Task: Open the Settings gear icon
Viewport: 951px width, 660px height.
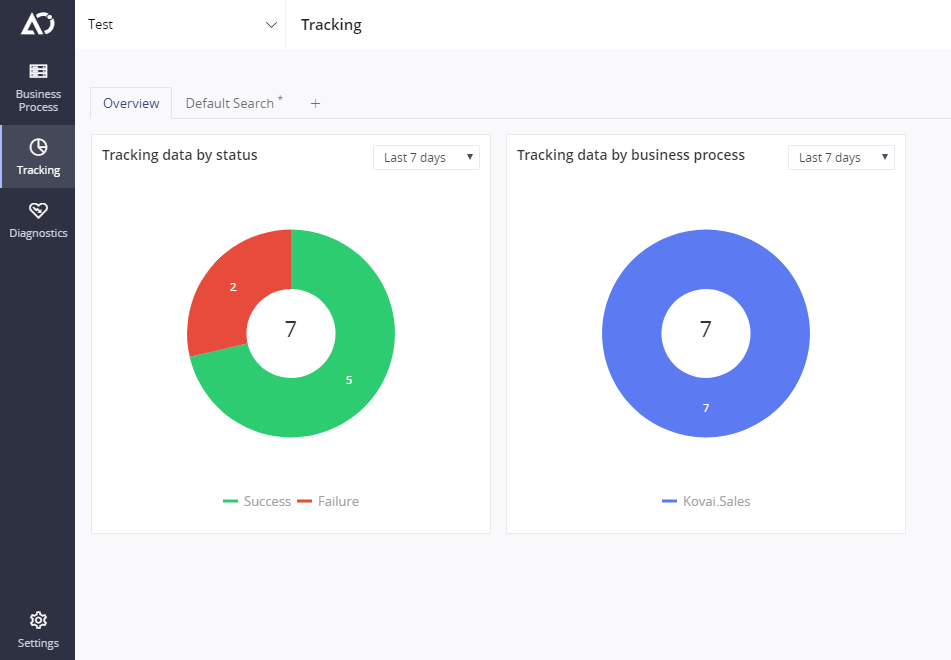Action: (38, 620)
